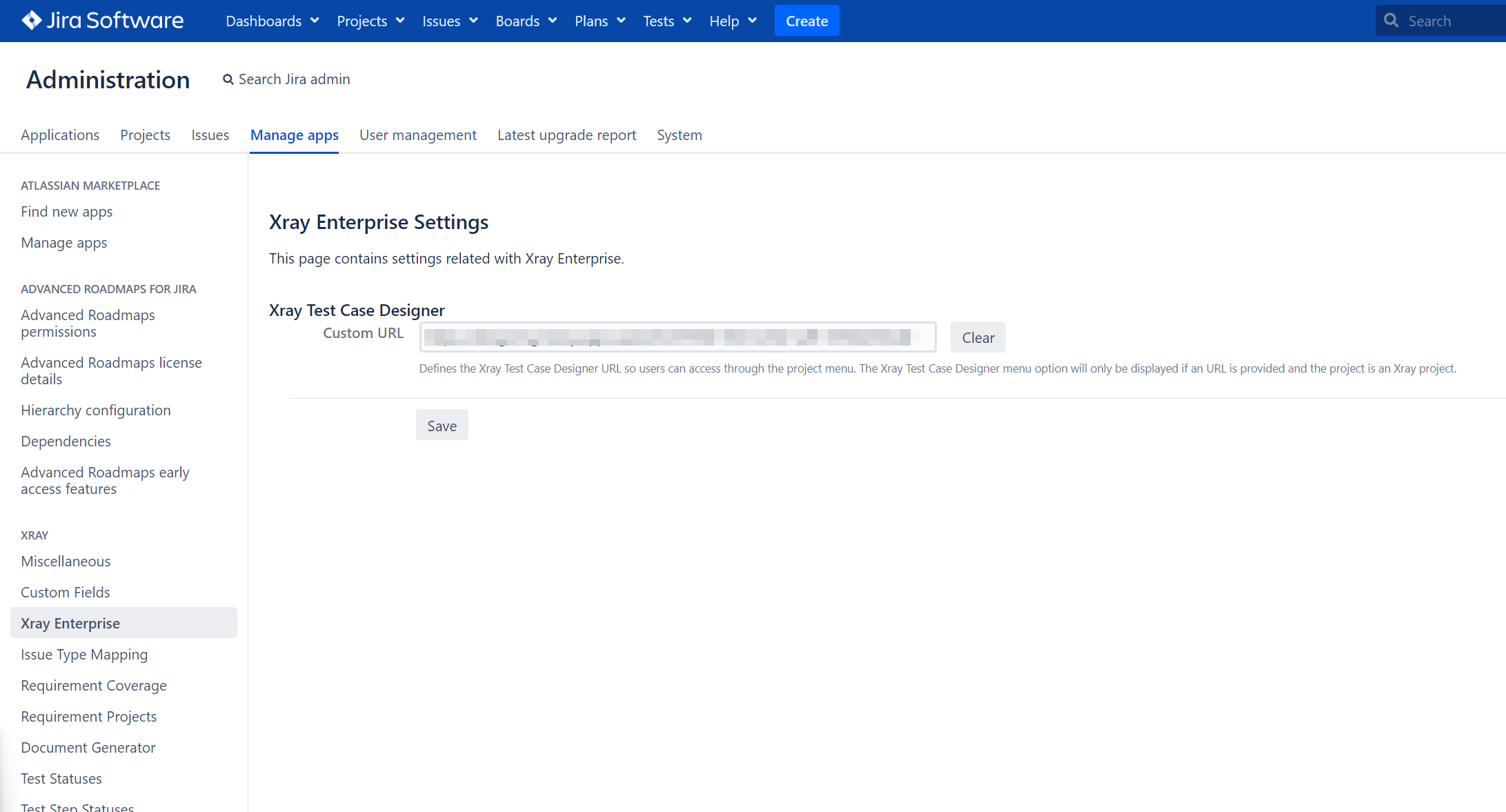Switch to the User management tab
Image resolution: width=1506 pixels, height=812 pixels.
[x=417, y=135]
